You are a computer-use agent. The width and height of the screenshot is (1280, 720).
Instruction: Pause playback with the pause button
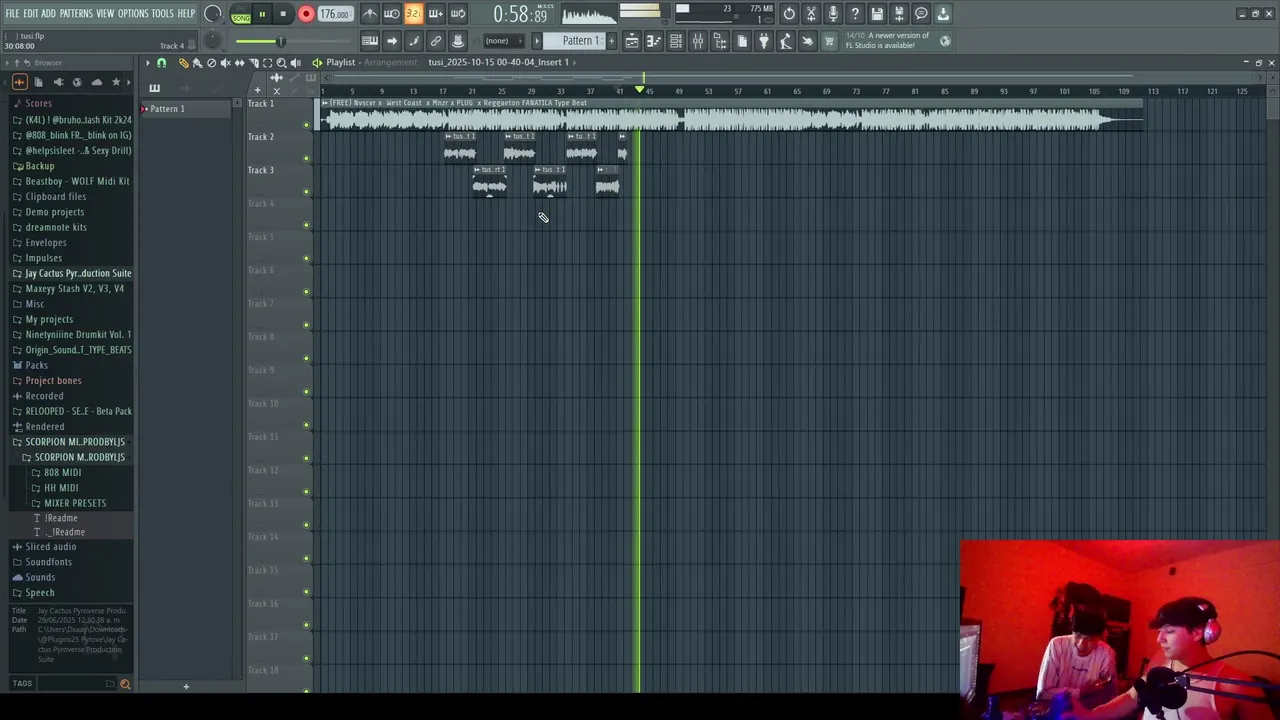coord(262,14)
